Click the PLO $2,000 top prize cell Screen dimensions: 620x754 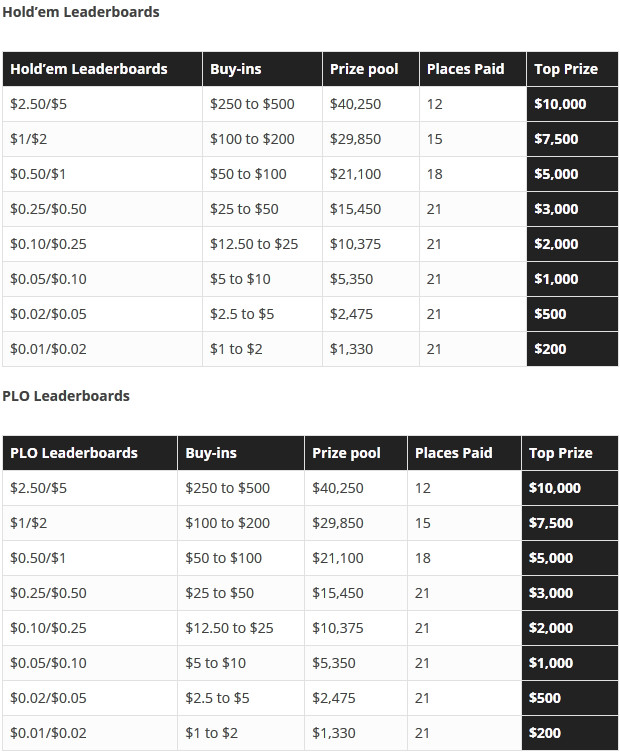(x=569, y=628)
